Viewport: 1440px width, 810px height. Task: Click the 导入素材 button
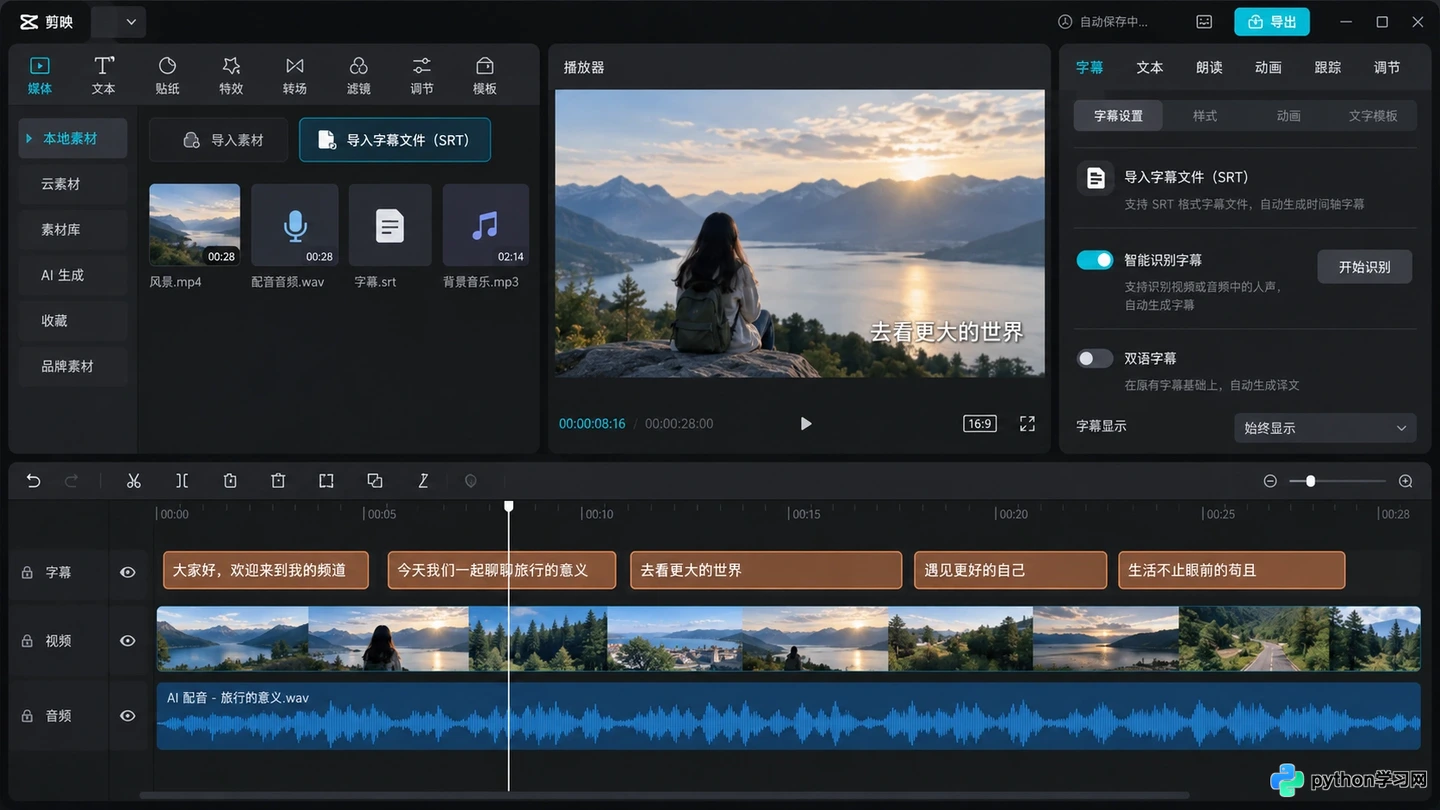219,140
